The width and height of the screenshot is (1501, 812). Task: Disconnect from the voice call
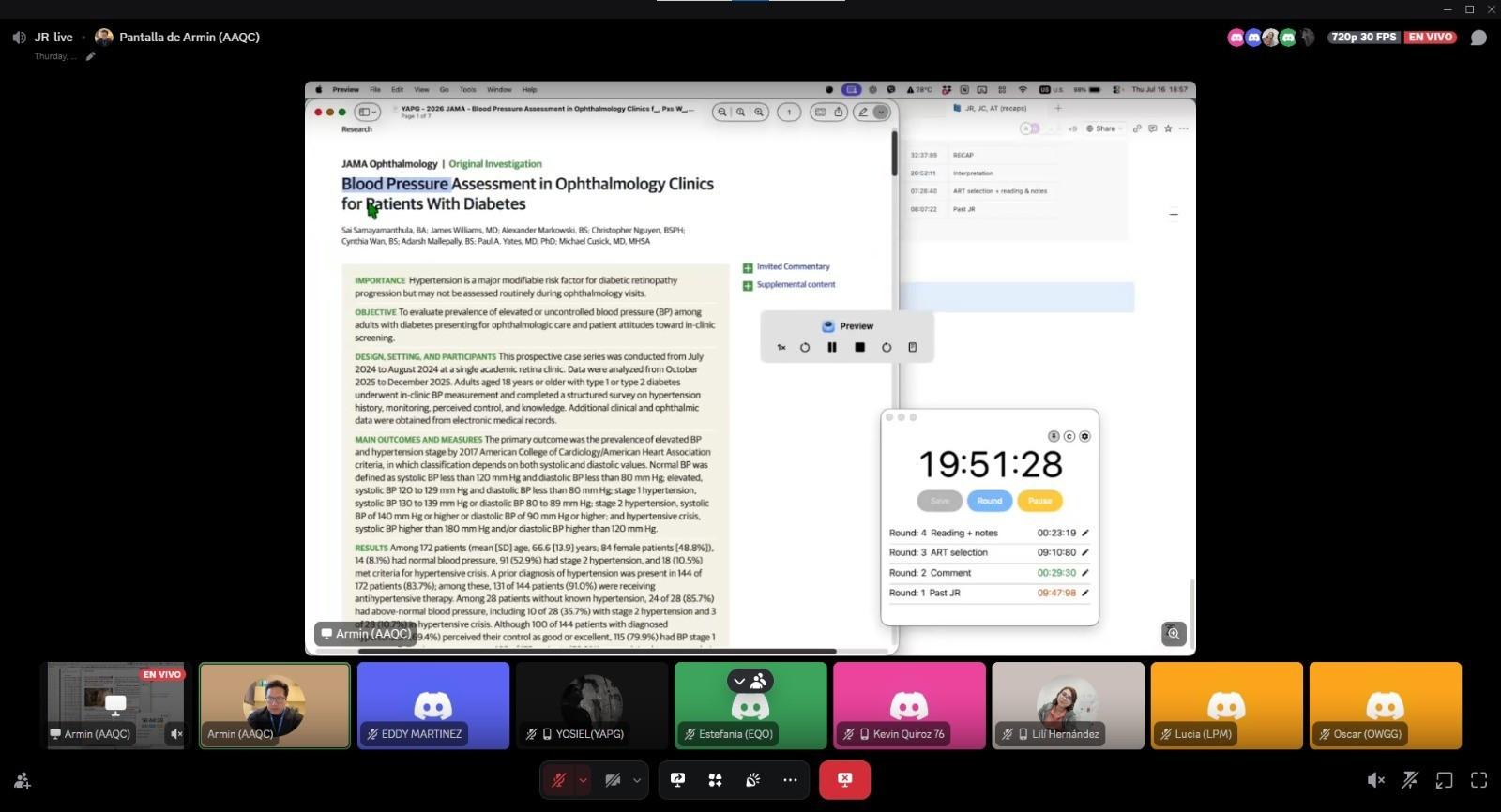coord(844,780)
